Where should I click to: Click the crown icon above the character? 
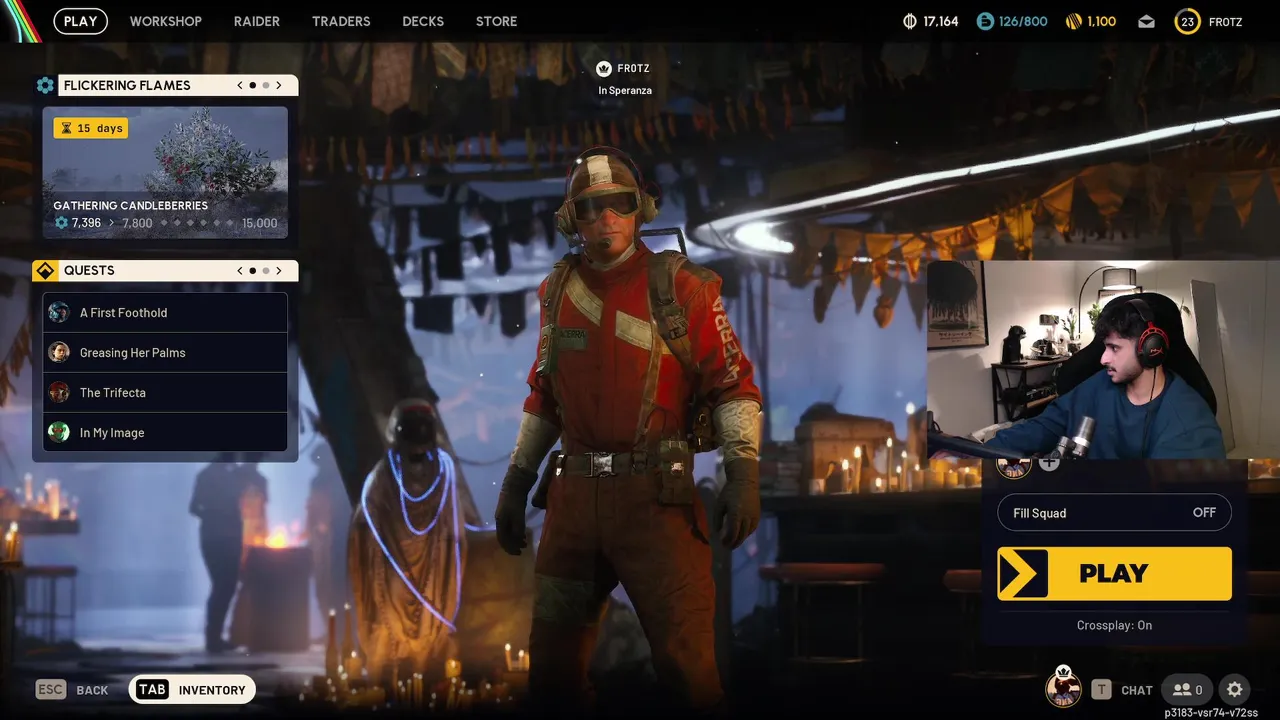[603, 69]
